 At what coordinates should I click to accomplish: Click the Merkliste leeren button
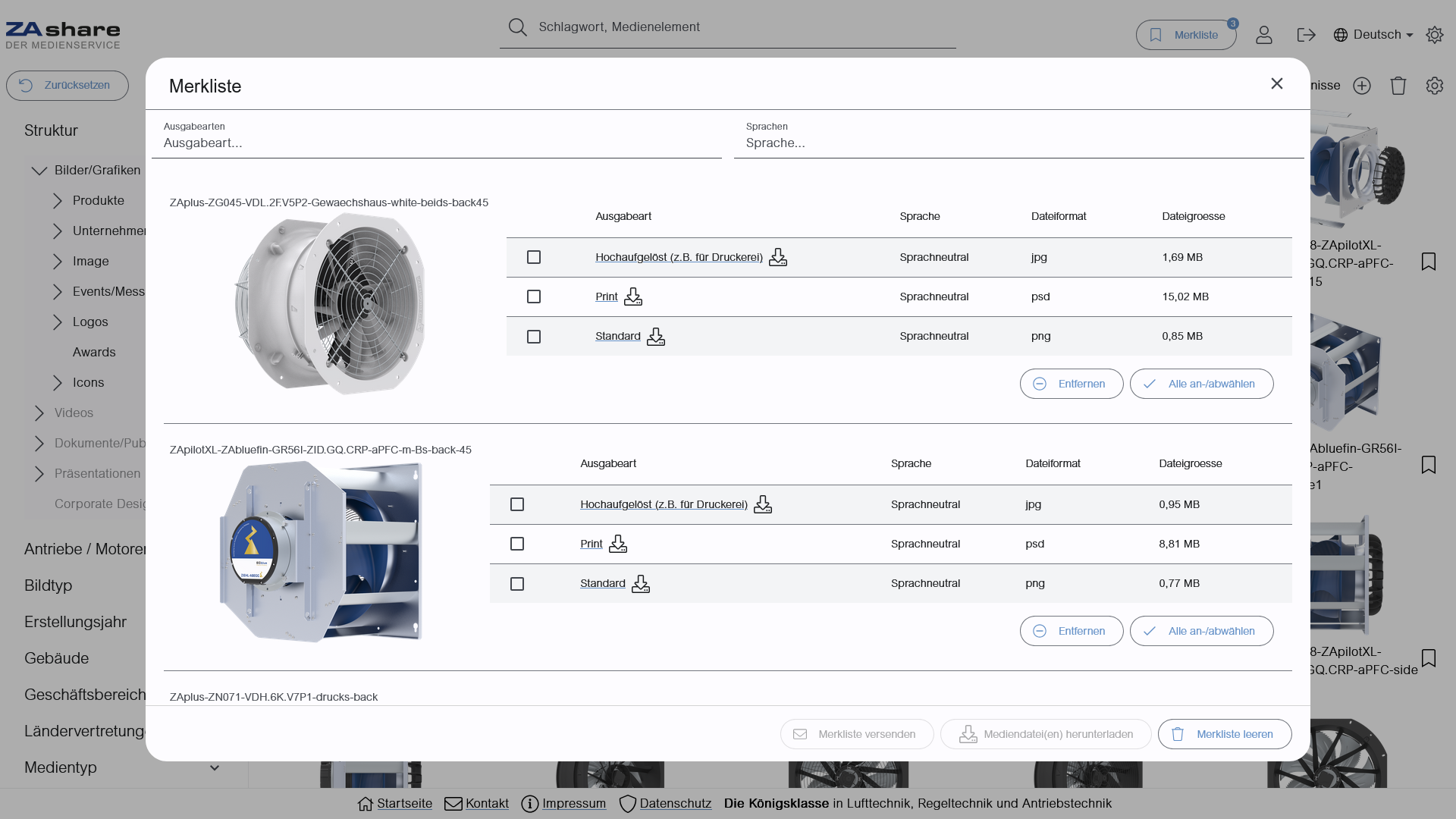coord(1224,734)
